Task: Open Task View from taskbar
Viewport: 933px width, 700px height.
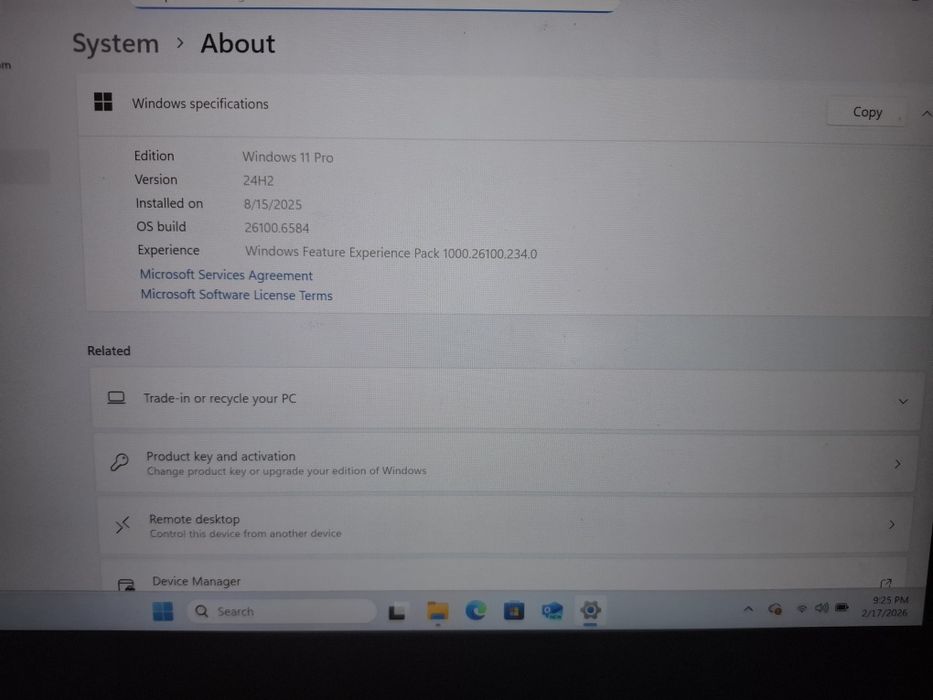Action: pos(397,612)
